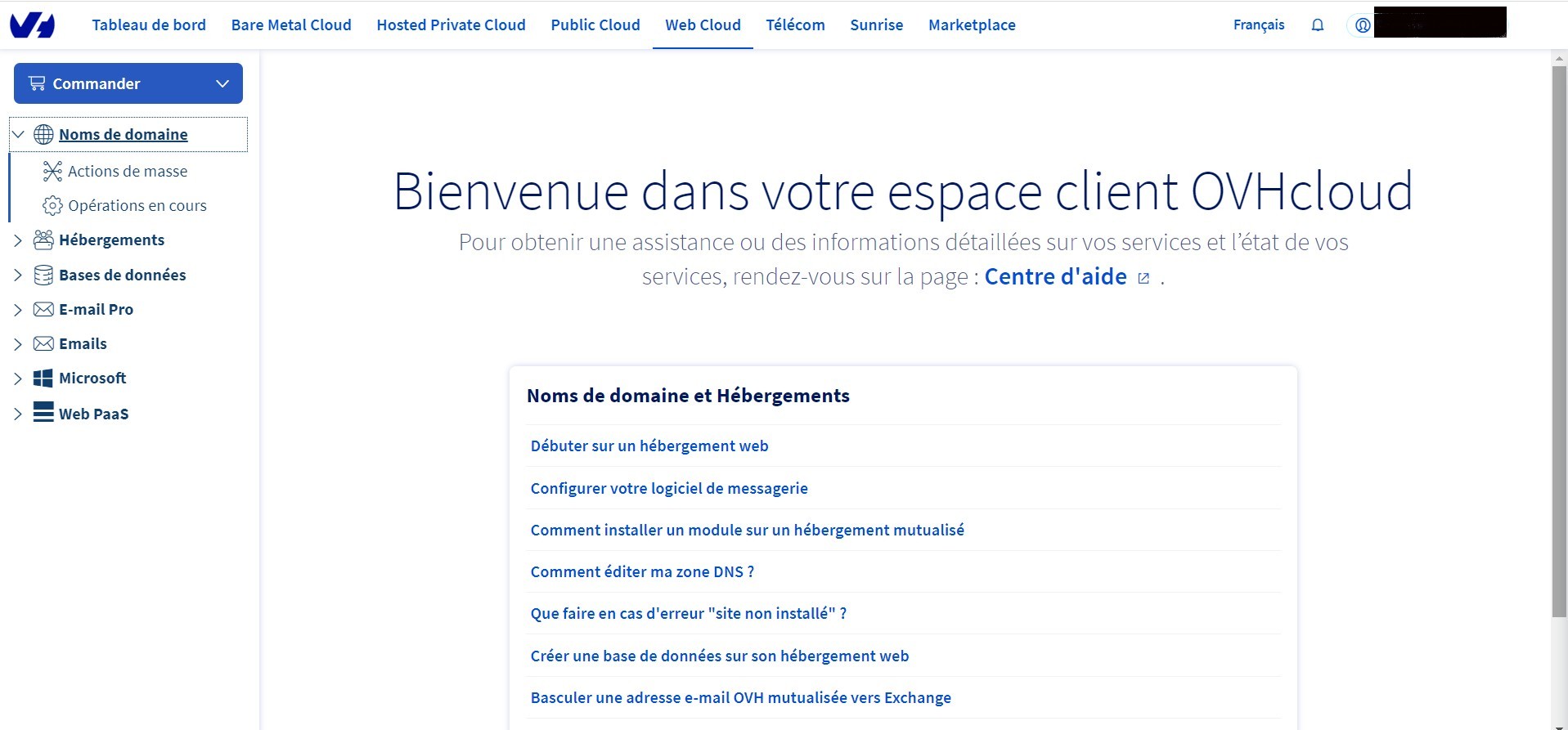Screen dimensions: 1568x730
Task: Open the Bare Metal Cloud tab
Action: point(291,25)
